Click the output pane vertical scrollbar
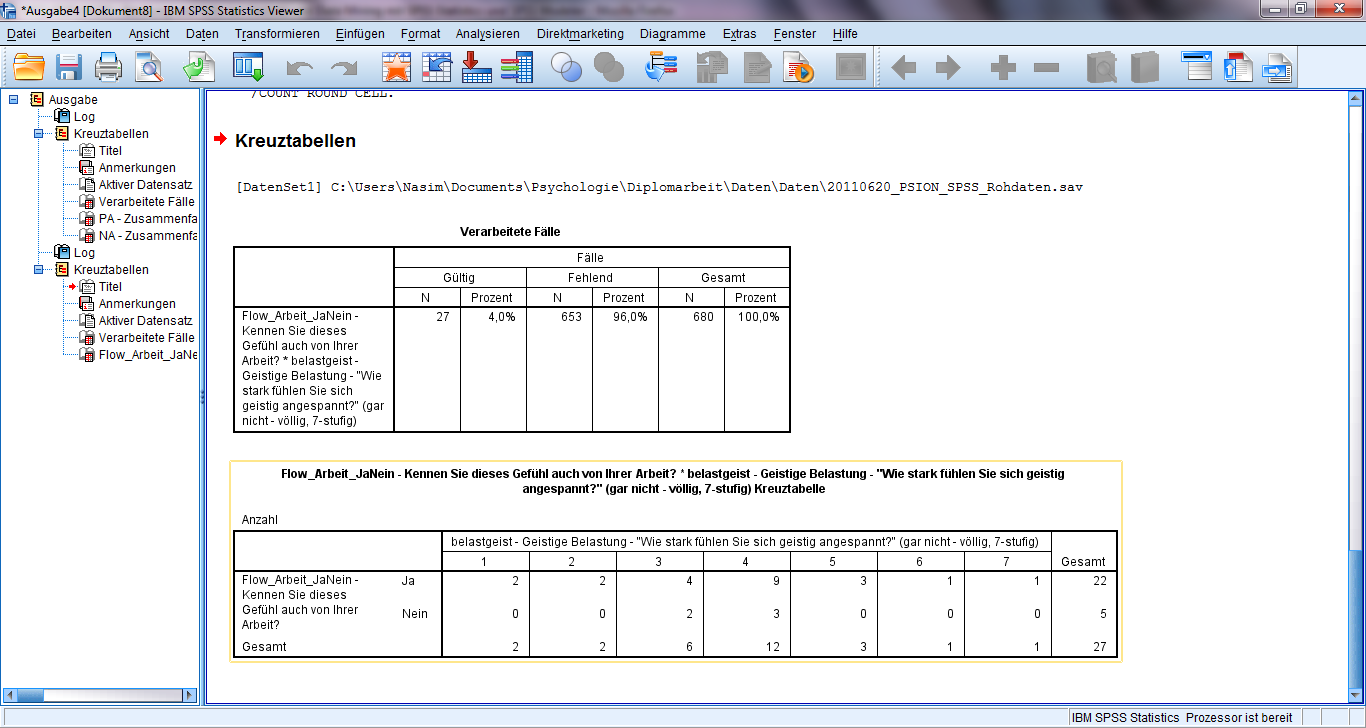The image size is (1366, 728). click(1356, 397)
